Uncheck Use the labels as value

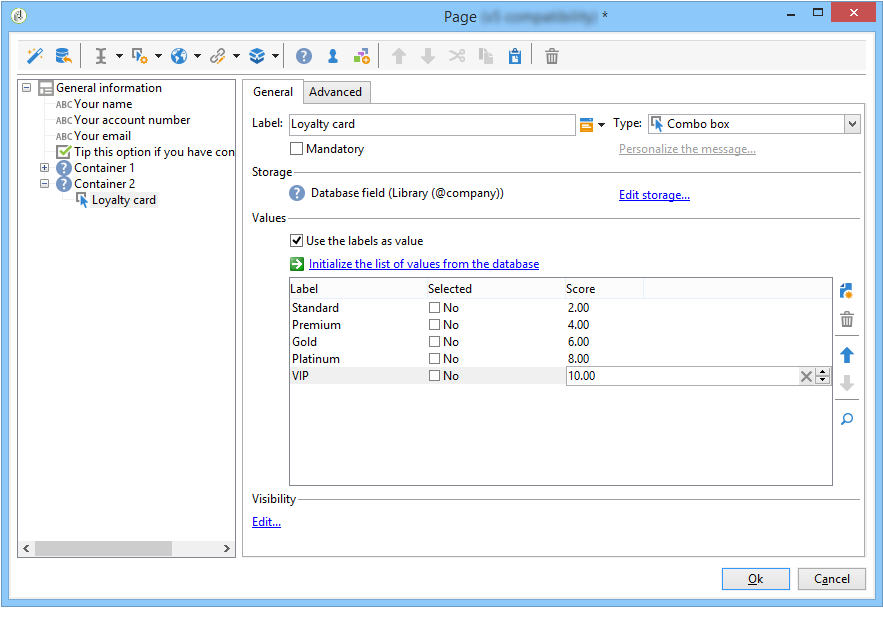[296, 241]
